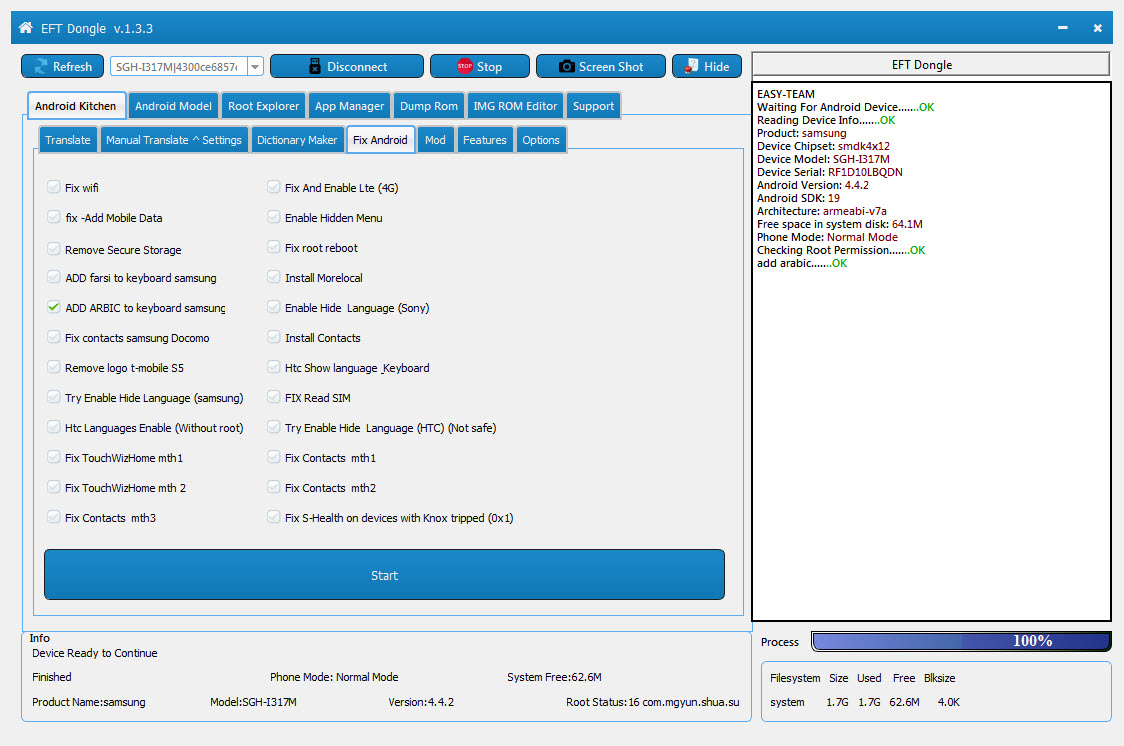The width and height of the screenshot is (1124, 746).
Task: Check Fix contacts samsung Docomo
Action: coord(54,338)
